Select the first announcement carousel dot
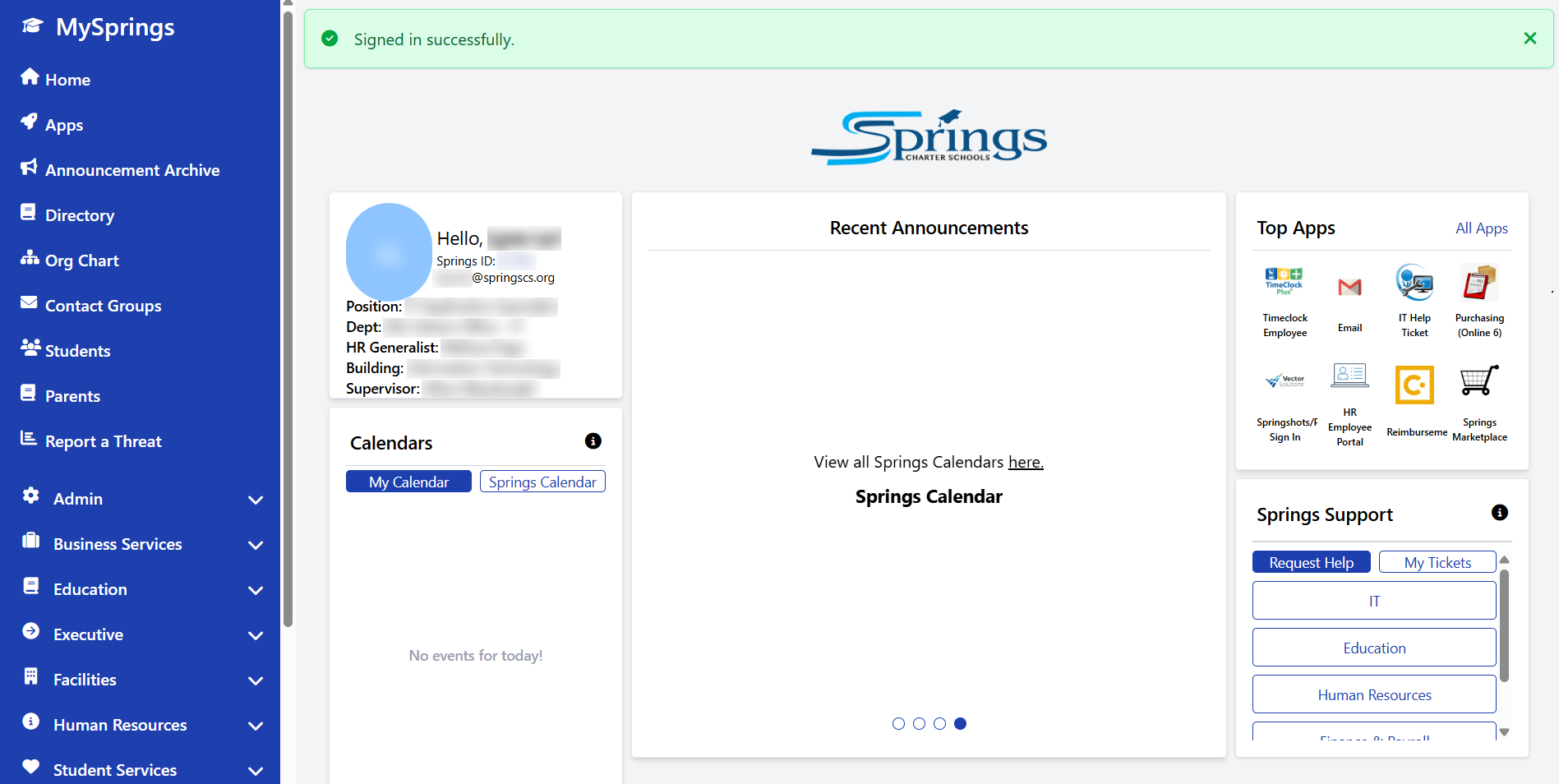1559x784 pixels. pyautogui.click(x=898, y=723)
